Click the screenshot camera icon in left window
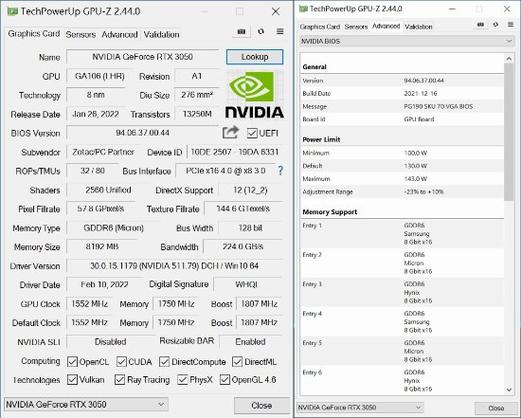521x418 pixels. click(x=241, y=32)
